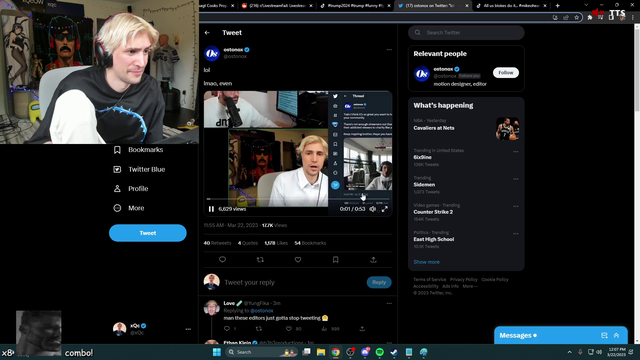Click the reply speech-bubble icon under the tweet
This screenshot has width=640, height=360.
tap(222, 260)
